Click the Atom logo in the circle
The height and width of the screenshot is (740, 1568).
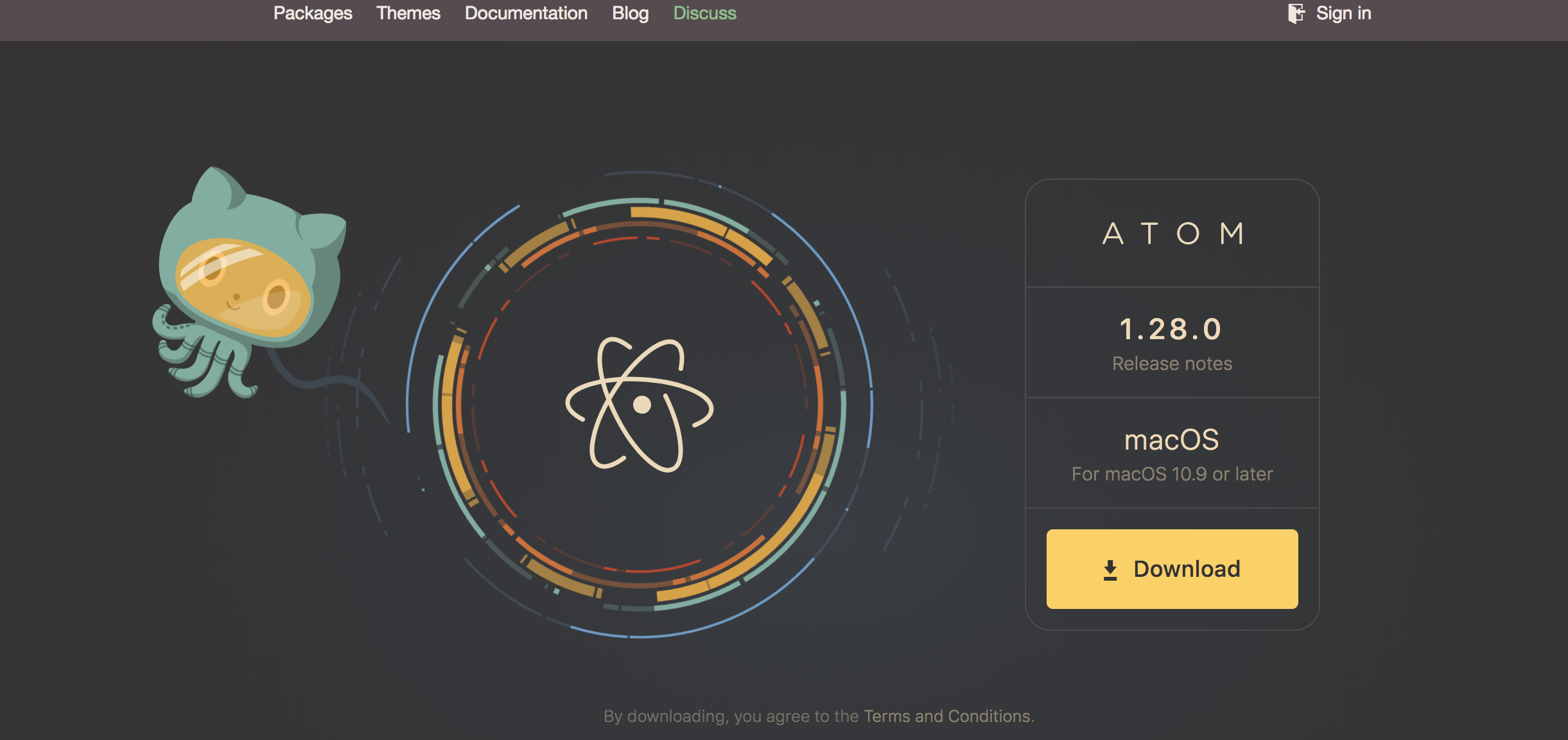640,405
